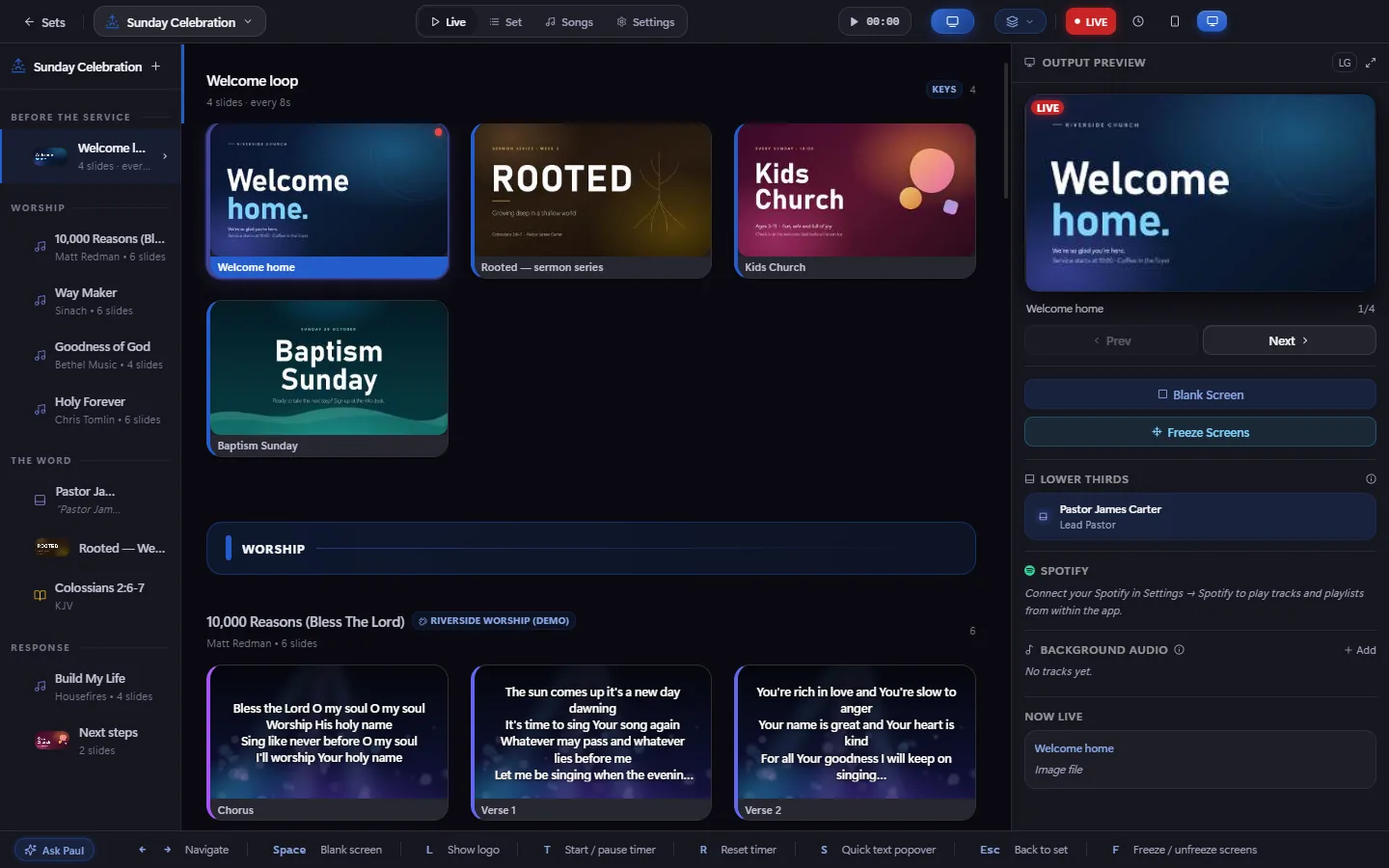Select Way Maker song music icon
Viewport: 1389px width, 868px height.
tap(40, 301)
